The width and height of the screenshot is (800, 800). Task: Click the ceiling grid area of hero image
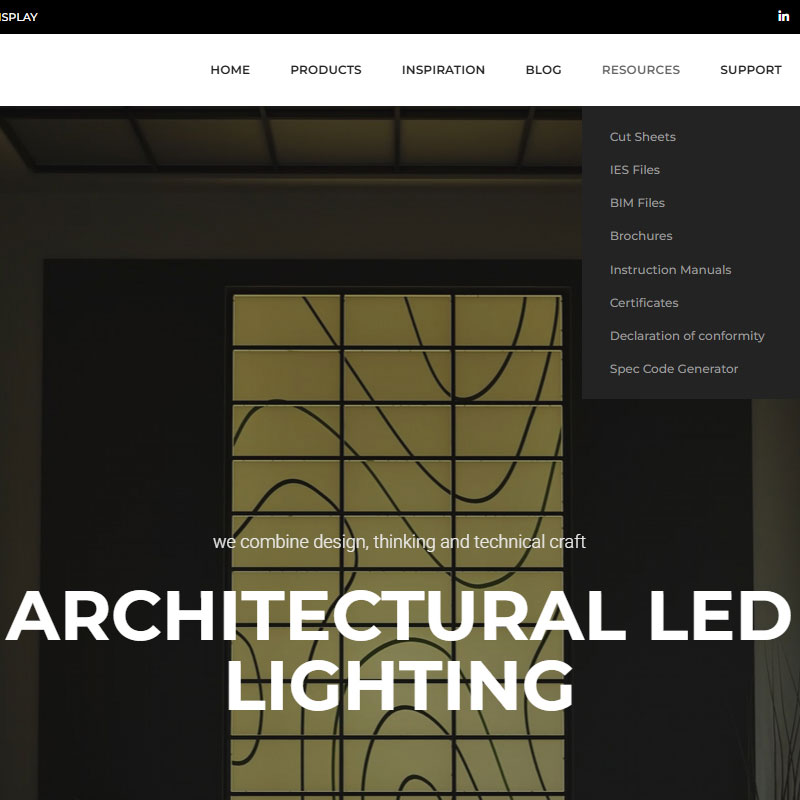point(300,140)
